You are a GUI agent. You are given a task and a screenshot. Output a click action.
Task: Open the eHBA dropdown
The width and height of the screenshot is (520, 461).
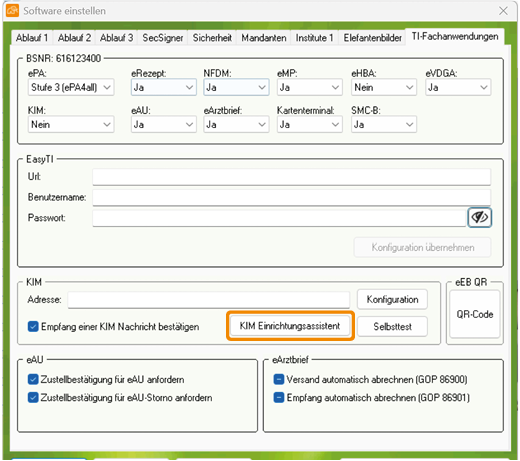[384, 87]
